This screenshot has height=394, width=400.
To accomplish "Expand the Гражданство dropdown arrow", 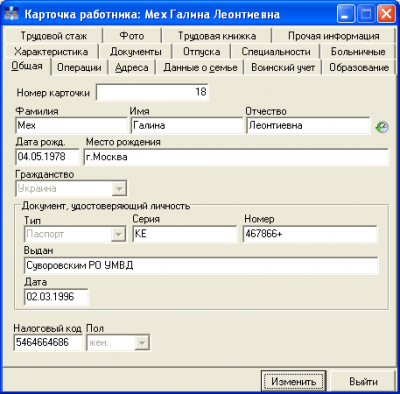I will click(x=119, y=189).
